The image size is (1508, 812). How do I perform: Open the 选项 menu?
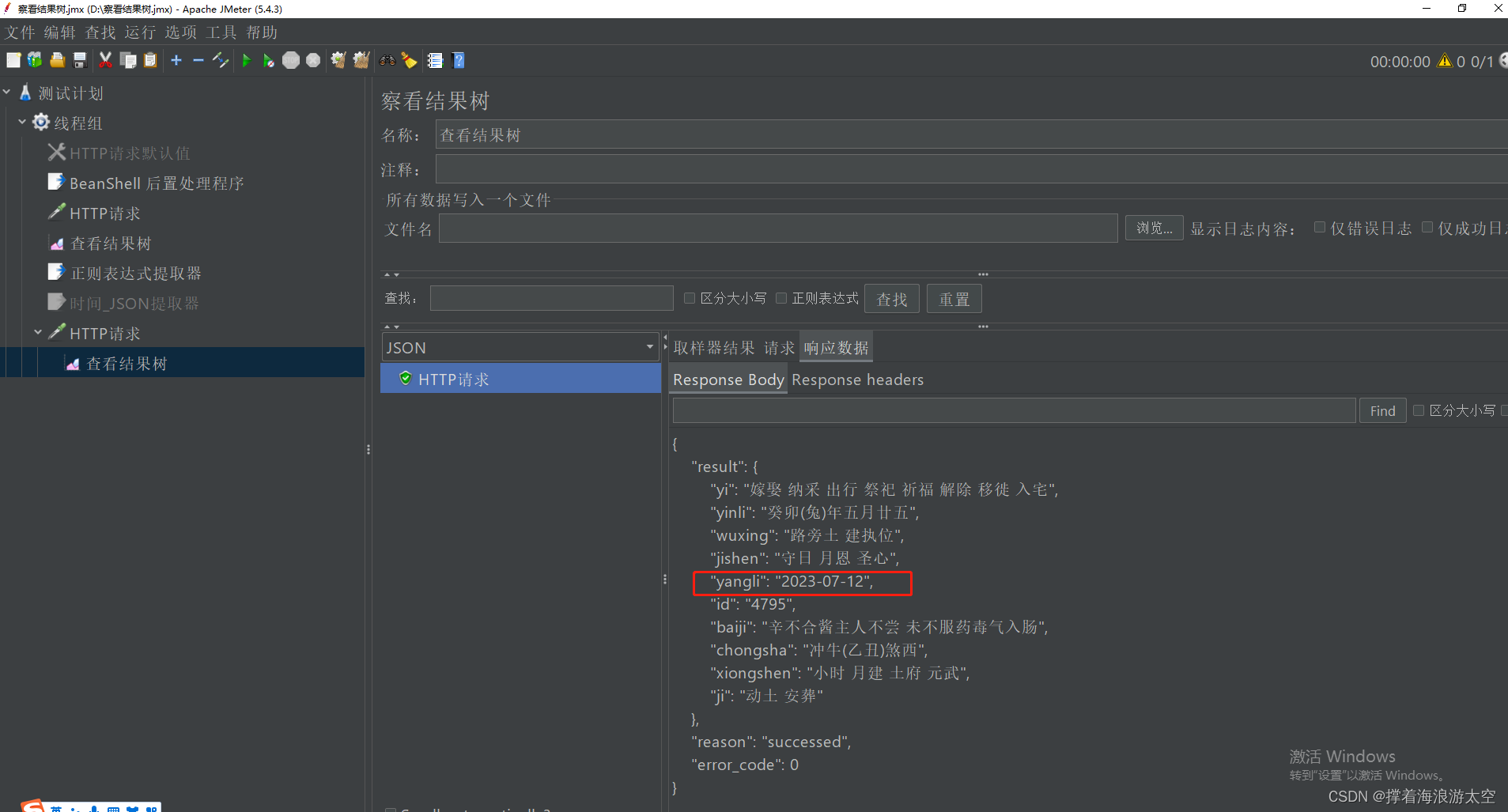tap(181, 32)
